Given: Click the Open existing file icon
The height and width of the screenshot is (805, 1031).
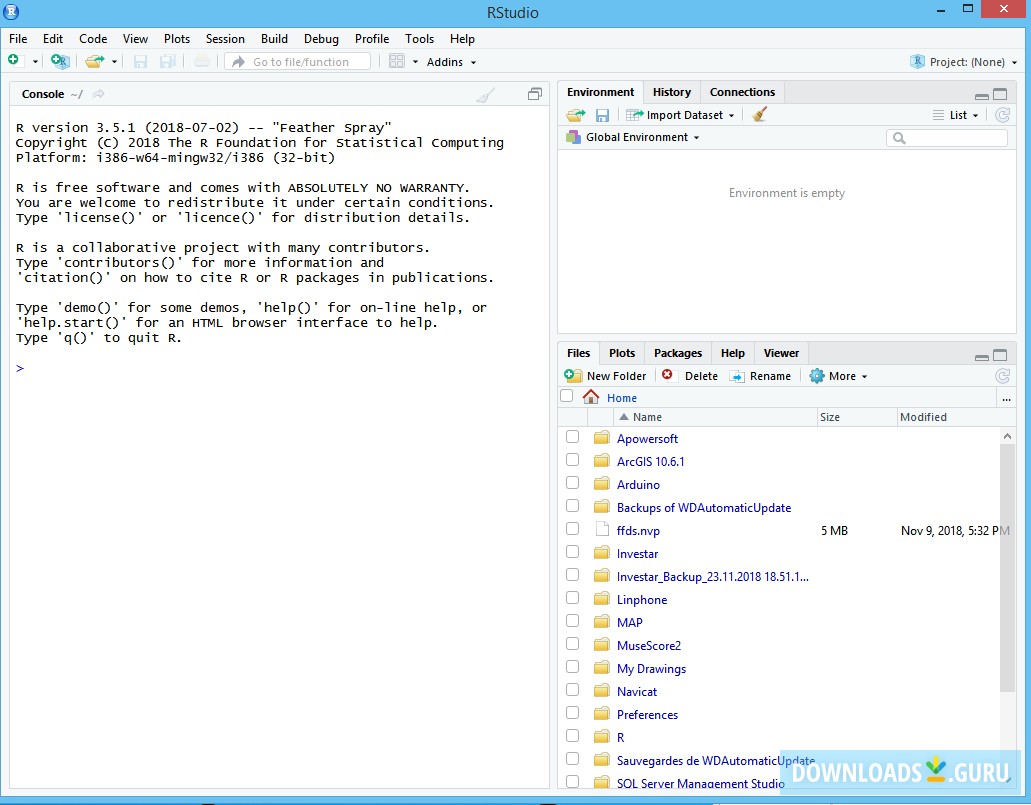Looking at the screenshot, I should tap(95, 61).
